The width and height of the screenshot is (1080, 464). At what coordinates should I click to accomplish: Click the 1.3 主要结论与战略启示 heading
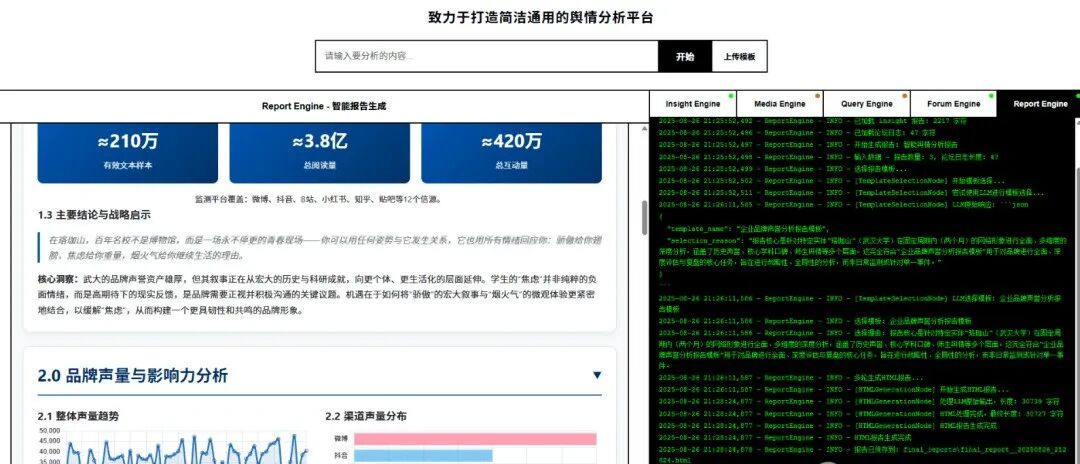[94, 215]
